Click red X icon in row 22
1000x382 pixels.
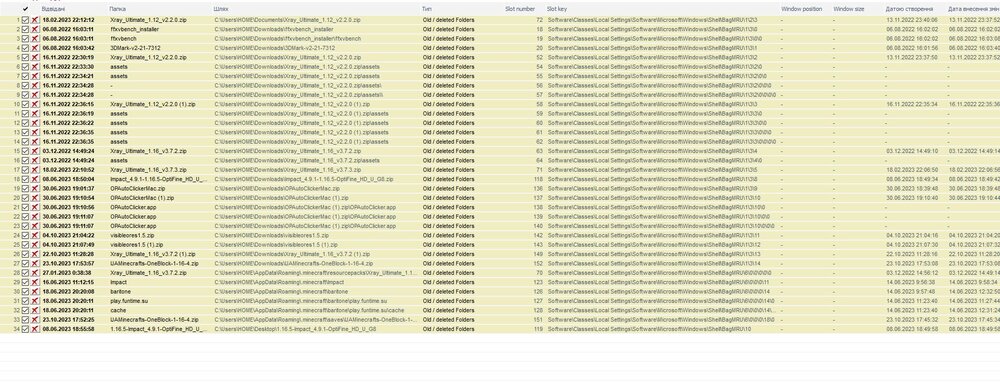pos(36,217)
